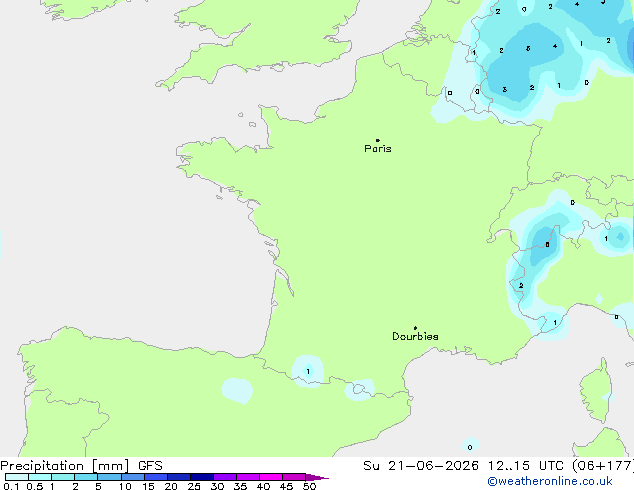
Task: Pick the 10–15 mm legend swatch
Action: coord(133,477)
